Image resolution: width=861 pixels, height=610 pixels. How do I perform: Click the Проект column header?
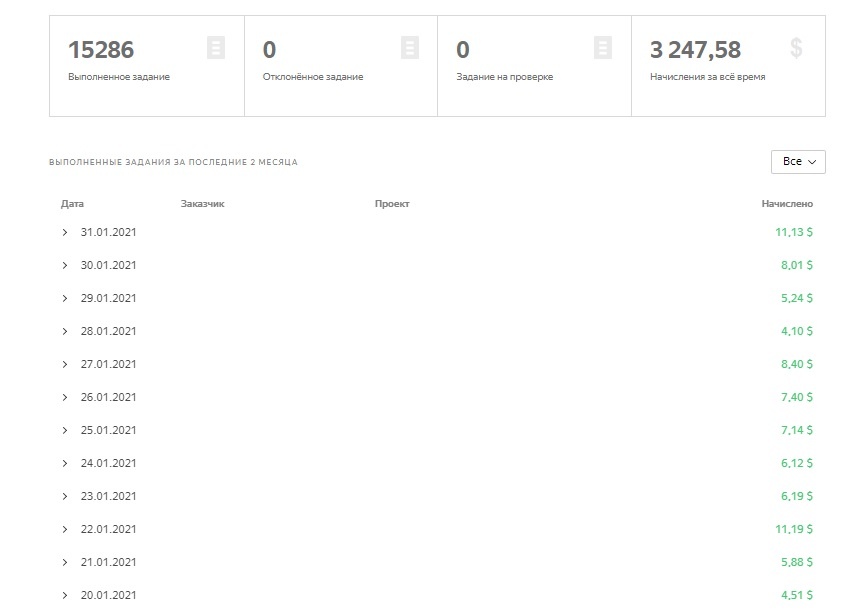[x=392, y=204]
